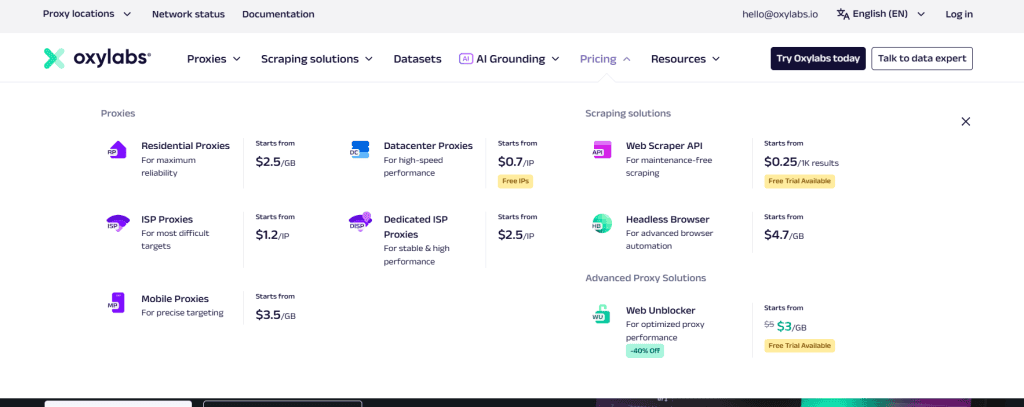Click the Web Unblocker WU icon
The width and height of the screenshot is (1024, 407).
[x=601, y=314]
